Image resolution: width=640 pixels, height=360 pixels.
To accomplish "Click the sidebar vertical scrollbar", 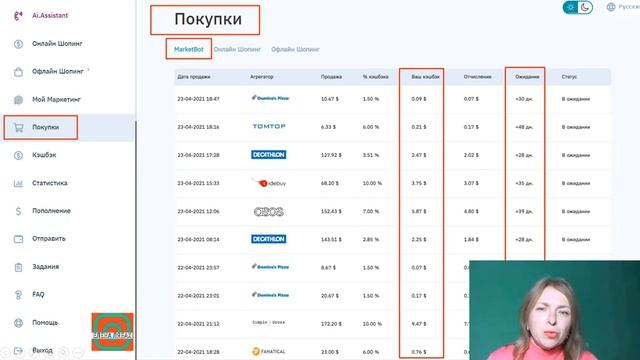I will click(136, 241).
